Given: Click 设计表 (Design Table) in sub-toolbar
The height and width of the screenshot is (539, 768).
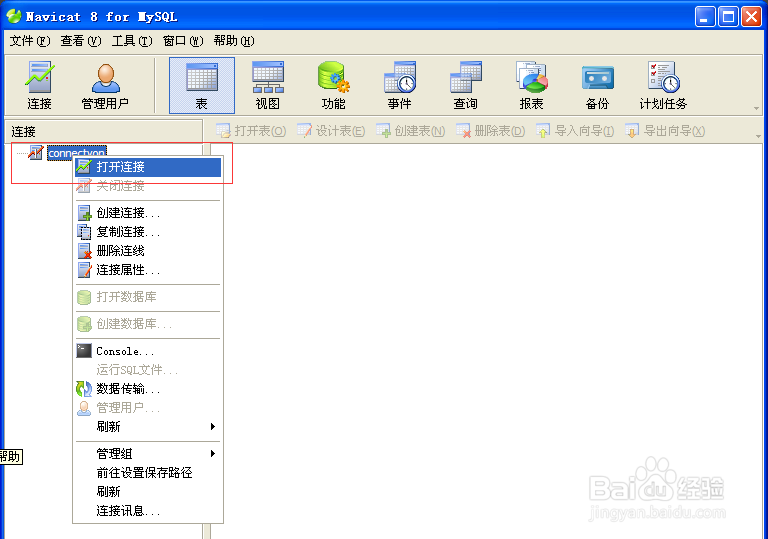Looking at the screenshot, I should 331,131.
